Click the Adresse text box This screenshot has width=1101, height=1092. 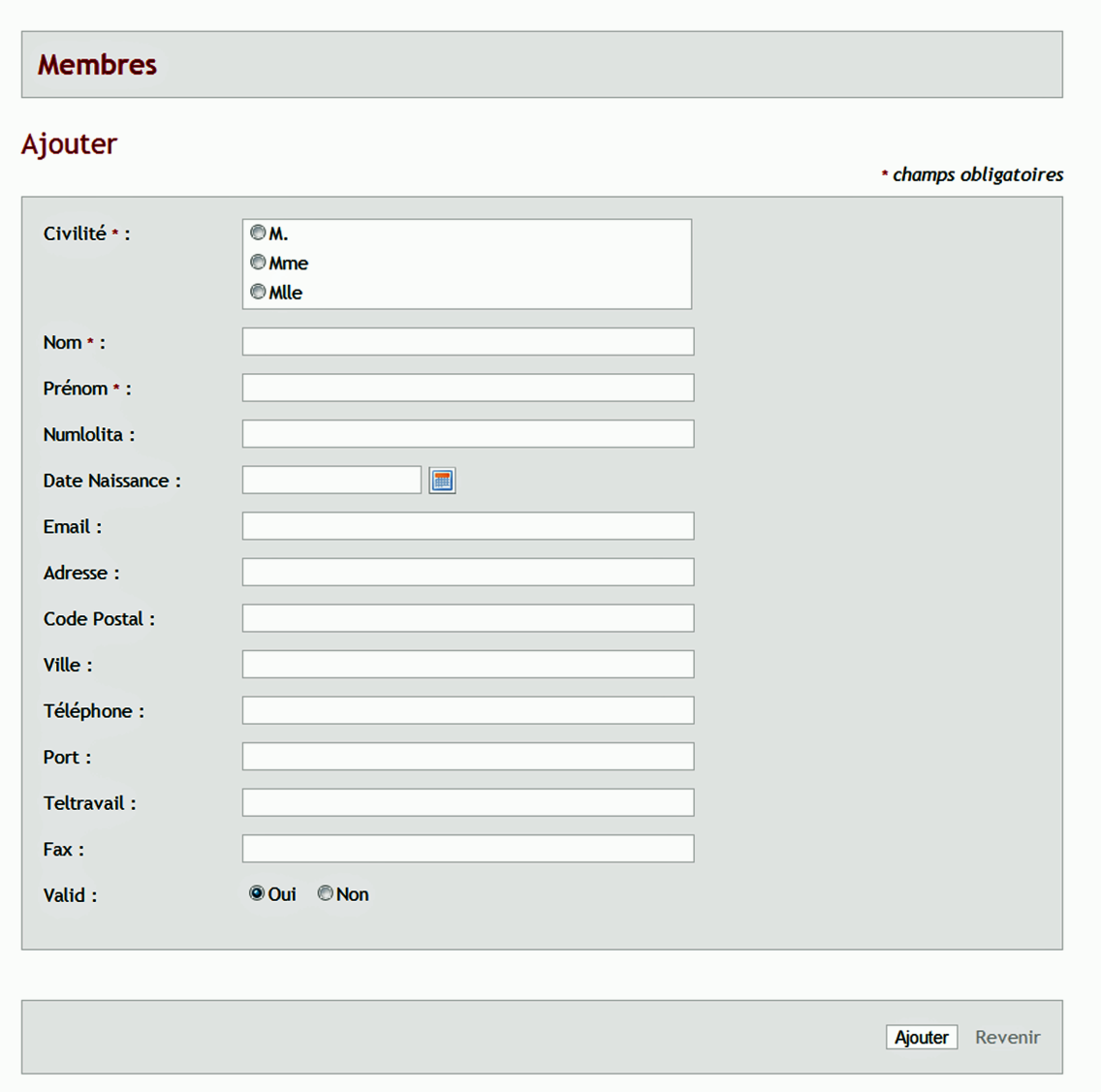468,572
